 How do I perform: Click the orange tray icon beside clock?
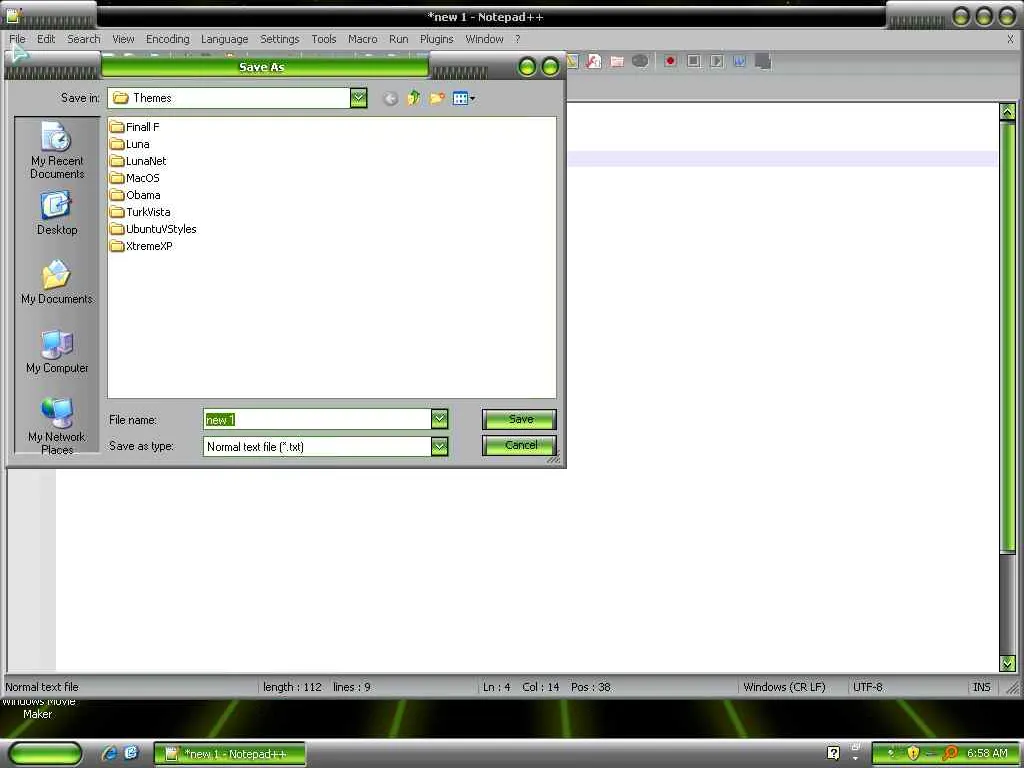point(950,754)
